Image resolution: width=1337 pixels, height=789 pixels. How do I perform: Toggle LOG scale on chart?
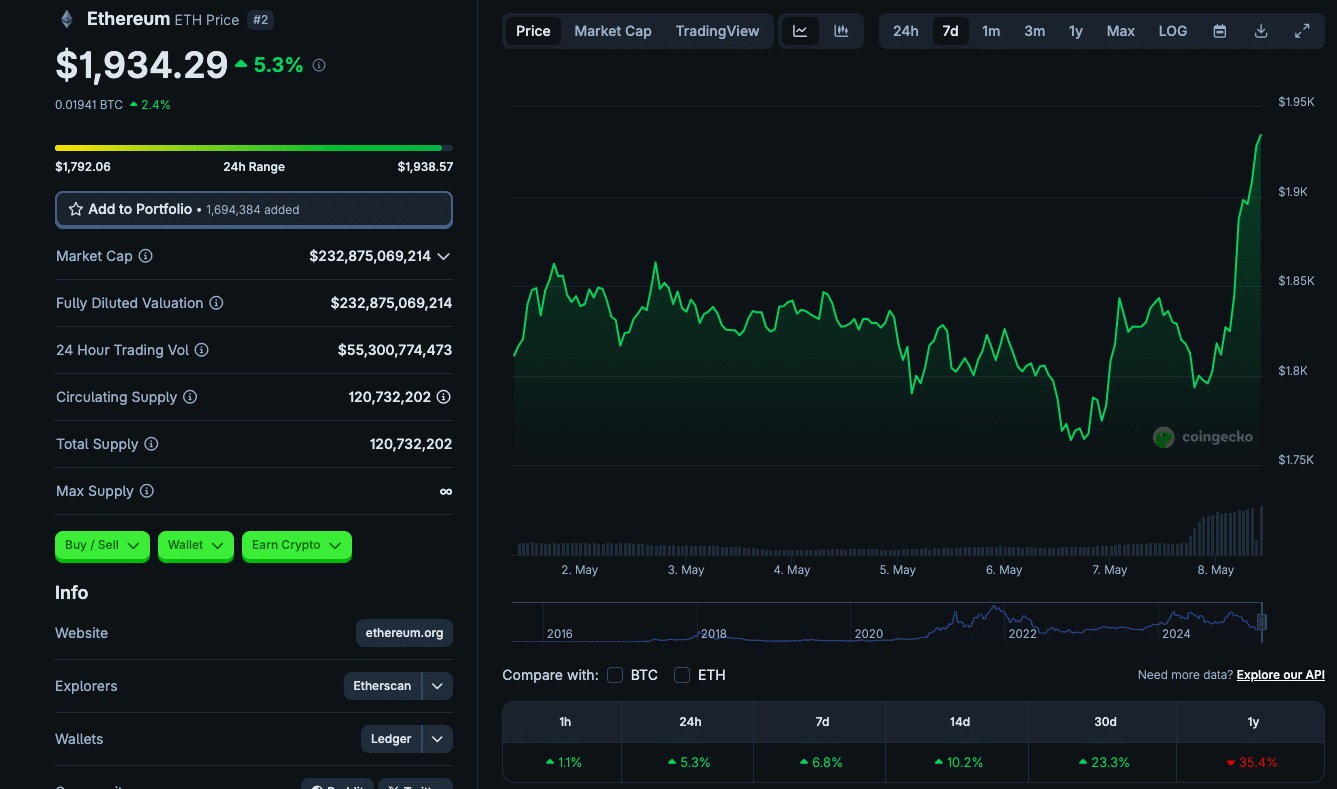pyautogui.click(x=1173, y=31)
